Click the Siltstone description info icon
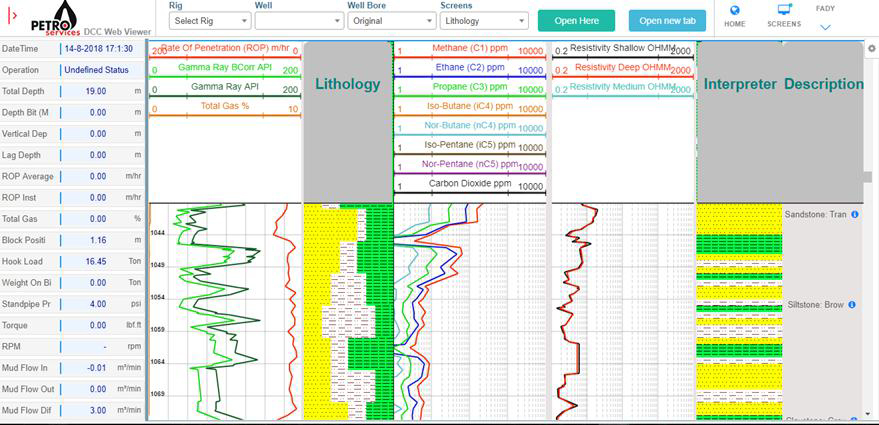This screenshot has width=879, height=425. coord(855,304)
